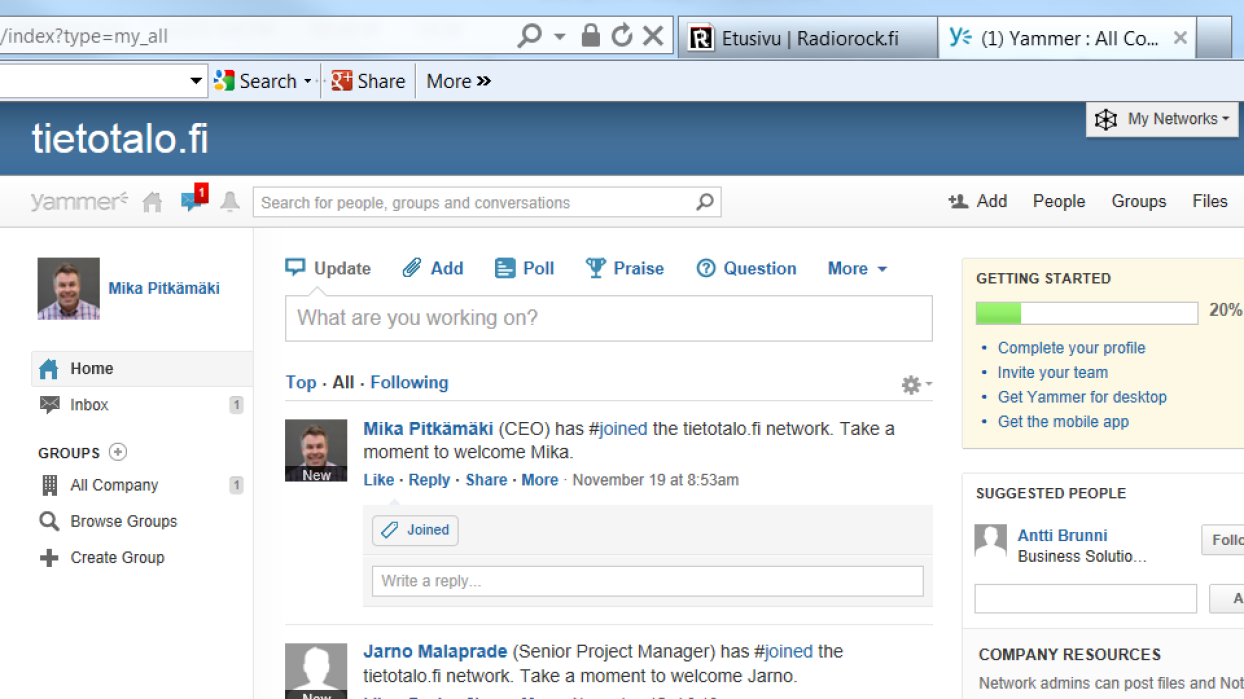Click the Joined topic tag

pyautogui.click(x=415, y=530)
